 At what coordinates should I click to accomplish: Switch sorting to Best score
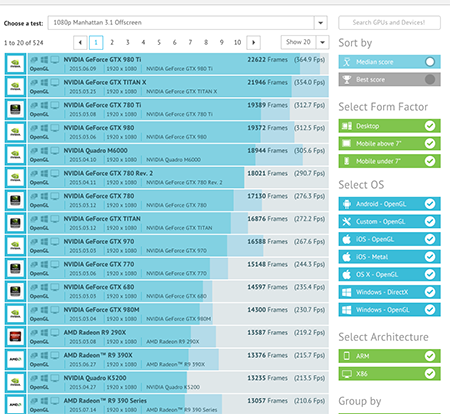tap(389, 79)
